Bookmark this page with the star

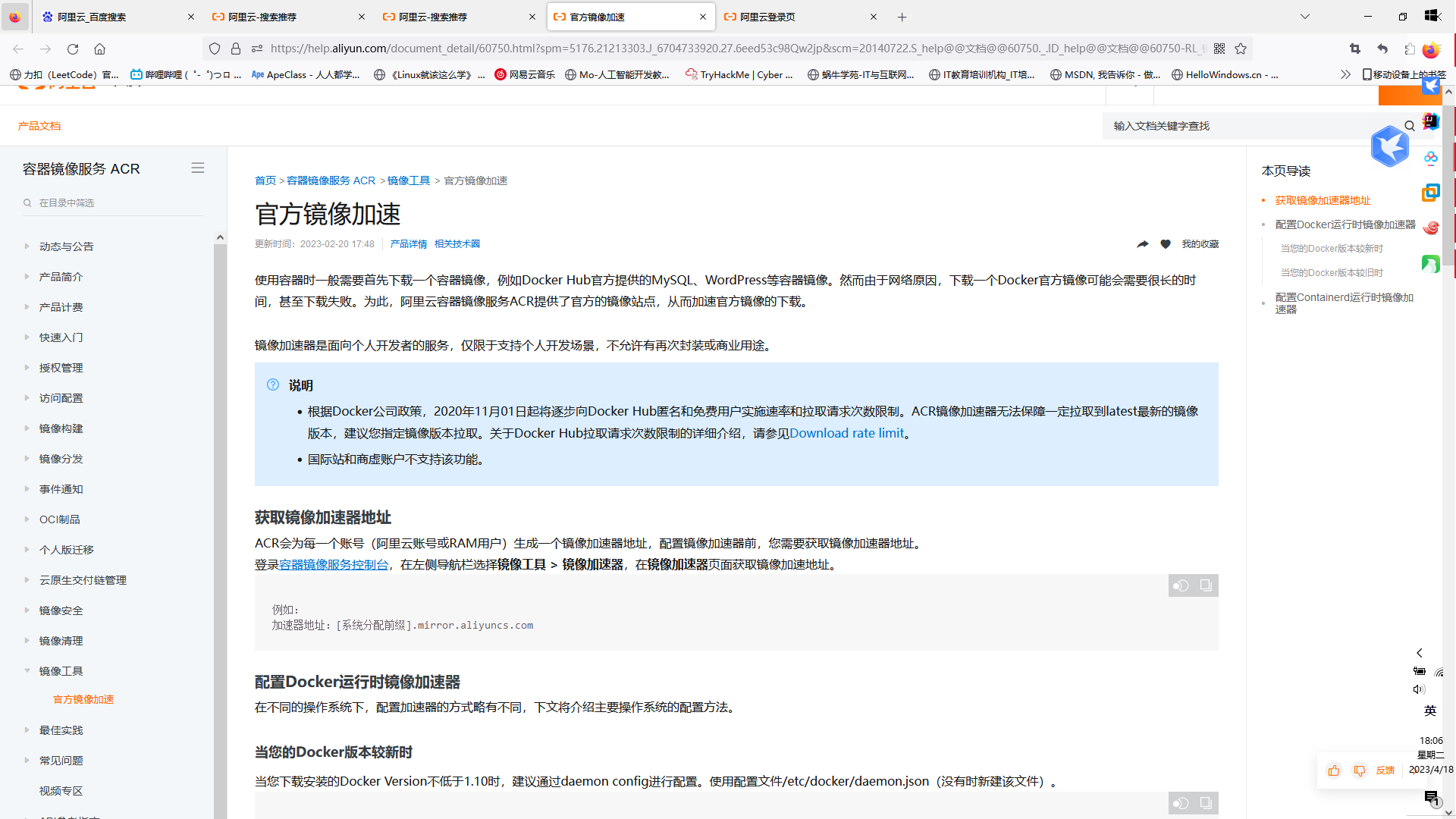pyautogui.click(x=1241, y=49)
